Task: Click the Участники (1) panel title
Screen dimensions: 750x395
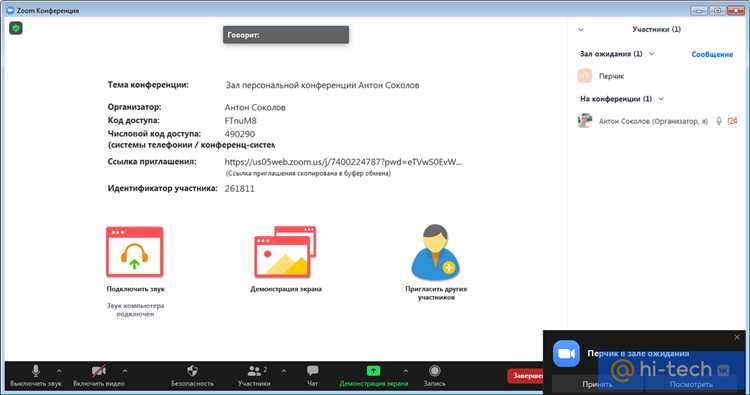Action: [x=656, y=30]
